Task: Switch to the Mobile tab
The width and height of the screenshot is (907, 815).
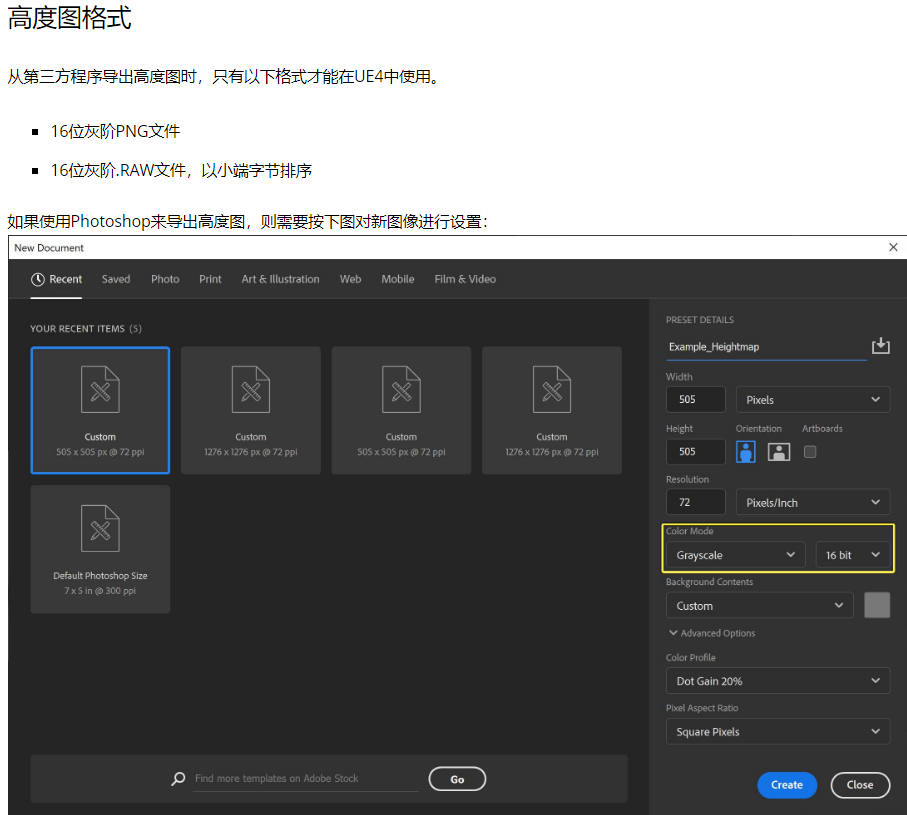Action: click(397, 279)
